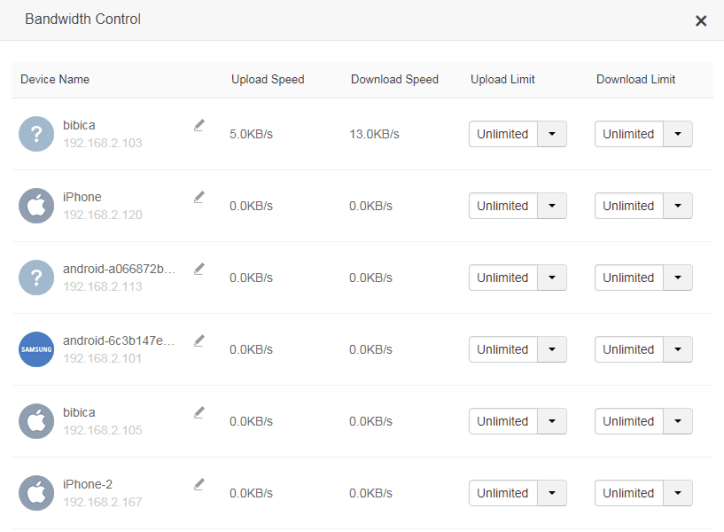Click edit pencil next to iPhone device
This screenshot has width=724, height=532.
click(199, 197)
